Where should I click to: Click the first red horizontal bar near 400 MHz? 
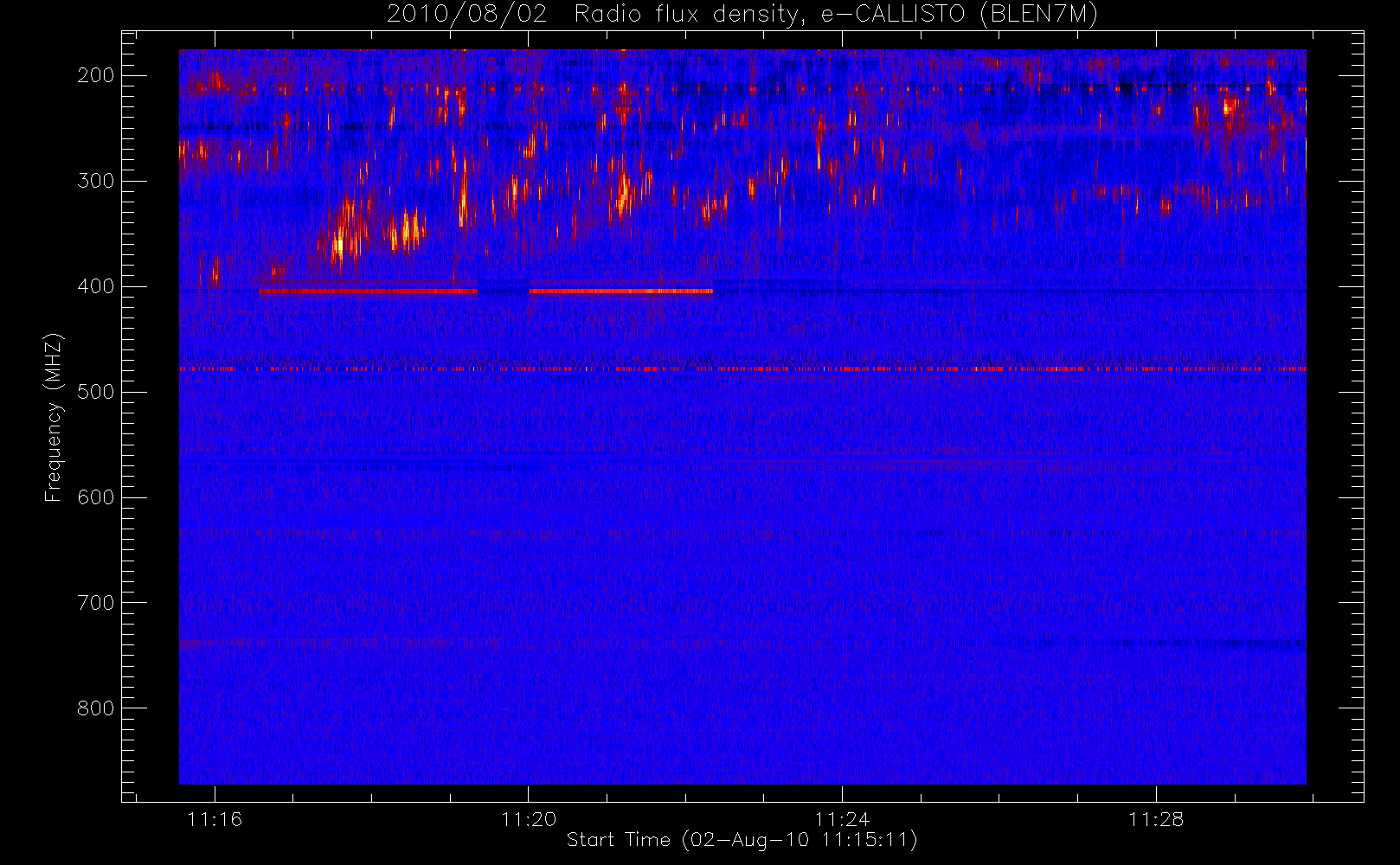pos(368,292)
